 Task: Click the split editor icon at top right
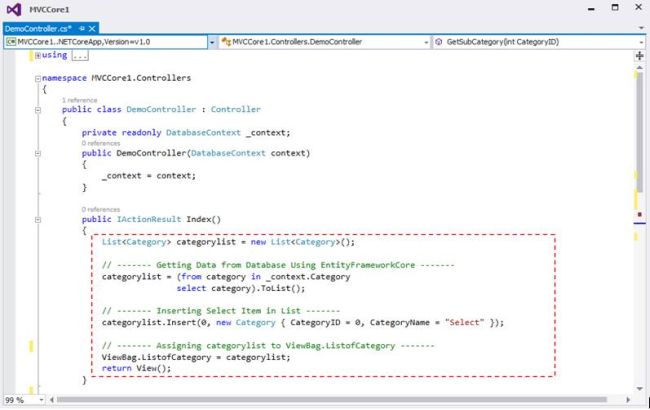point(640,56)
